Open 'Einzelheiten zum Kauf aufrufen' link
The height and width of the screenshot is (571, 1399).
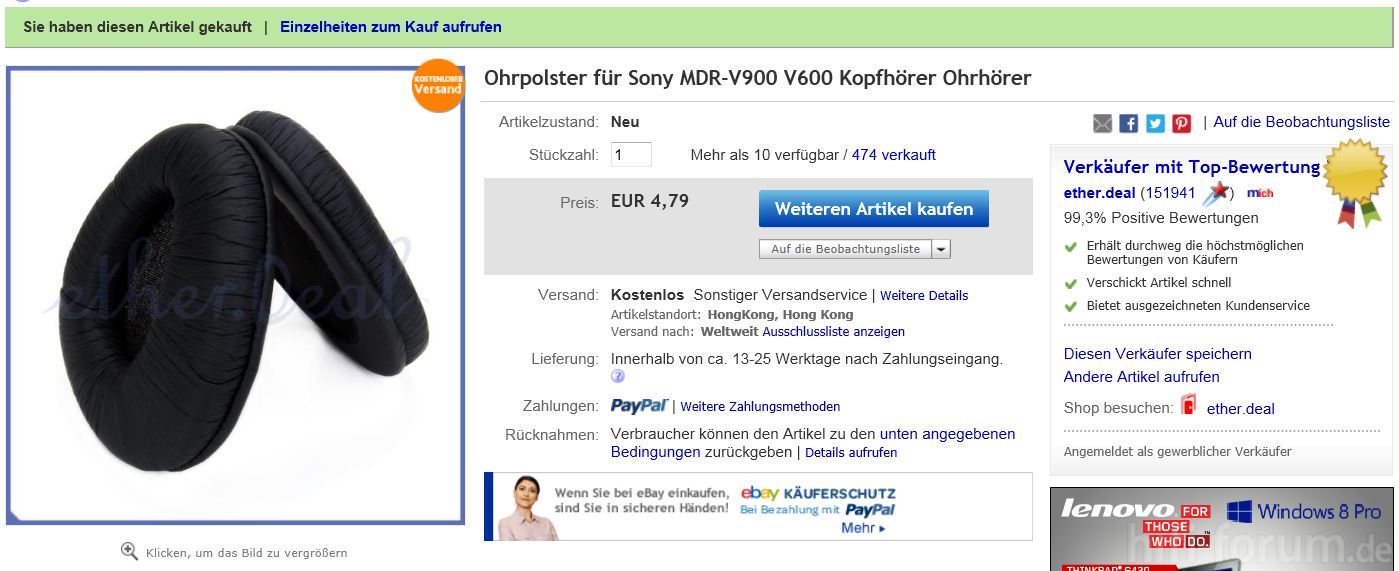tap(391, 27)
